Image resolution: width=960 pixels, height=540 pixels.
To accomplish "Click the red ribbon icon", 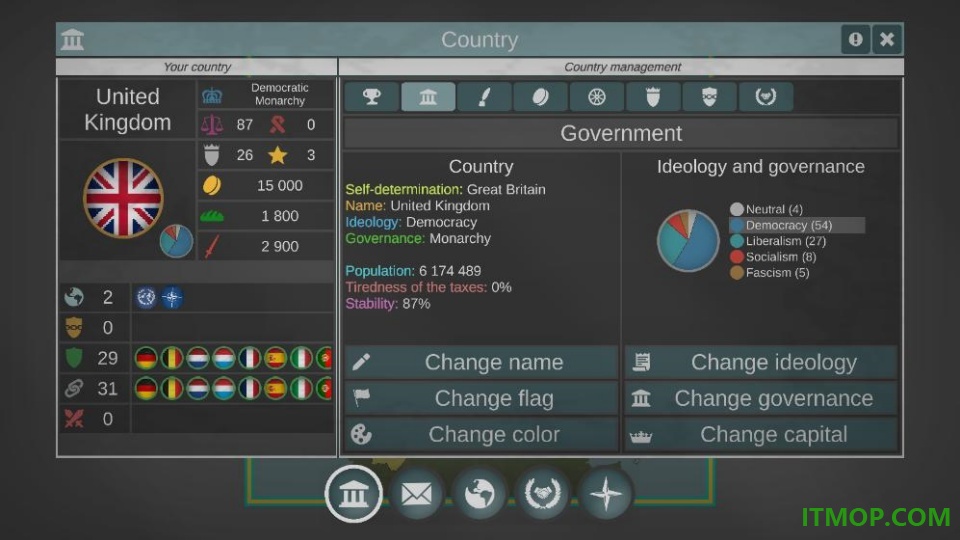I will coord(277,125).
